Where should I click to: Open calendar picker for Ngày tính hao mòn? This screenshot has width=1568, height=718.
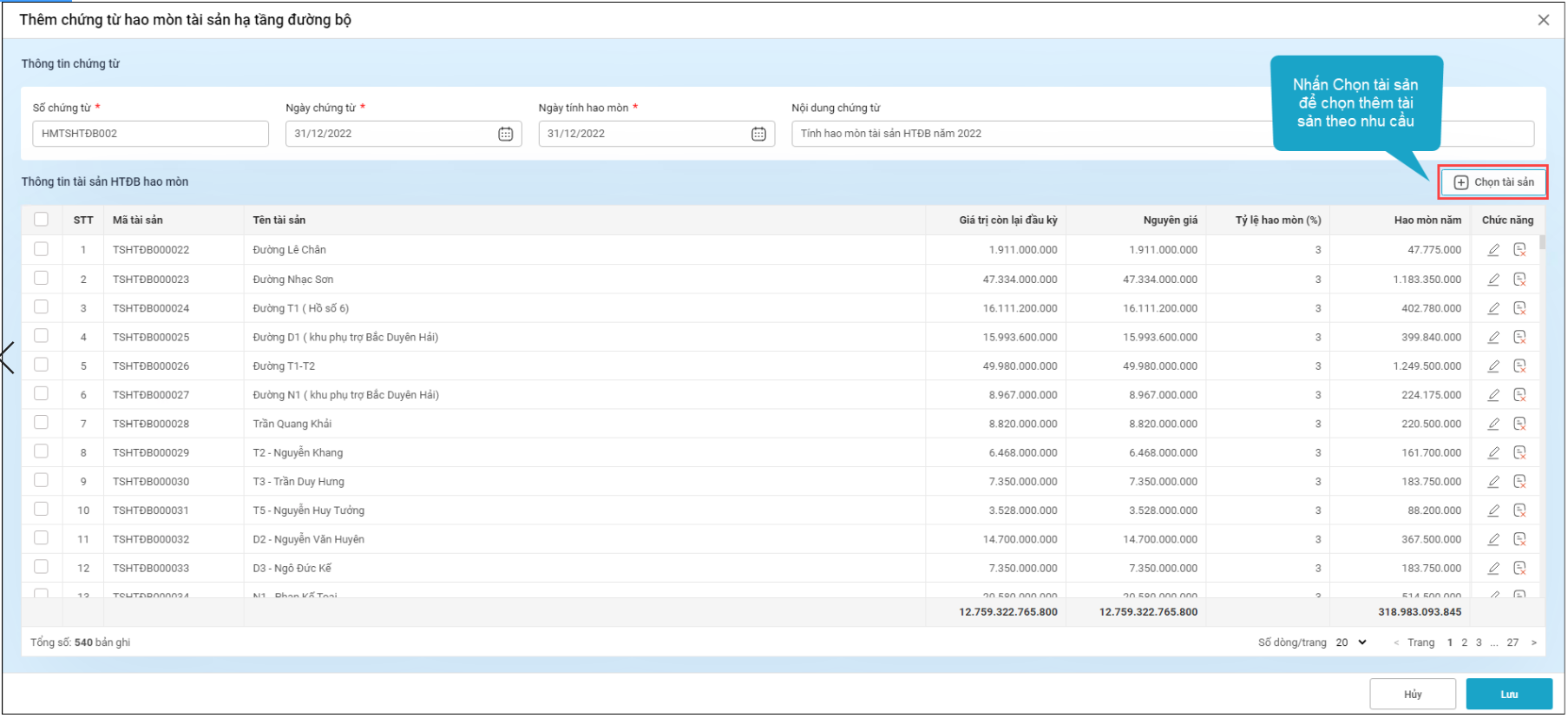[758, 134]
